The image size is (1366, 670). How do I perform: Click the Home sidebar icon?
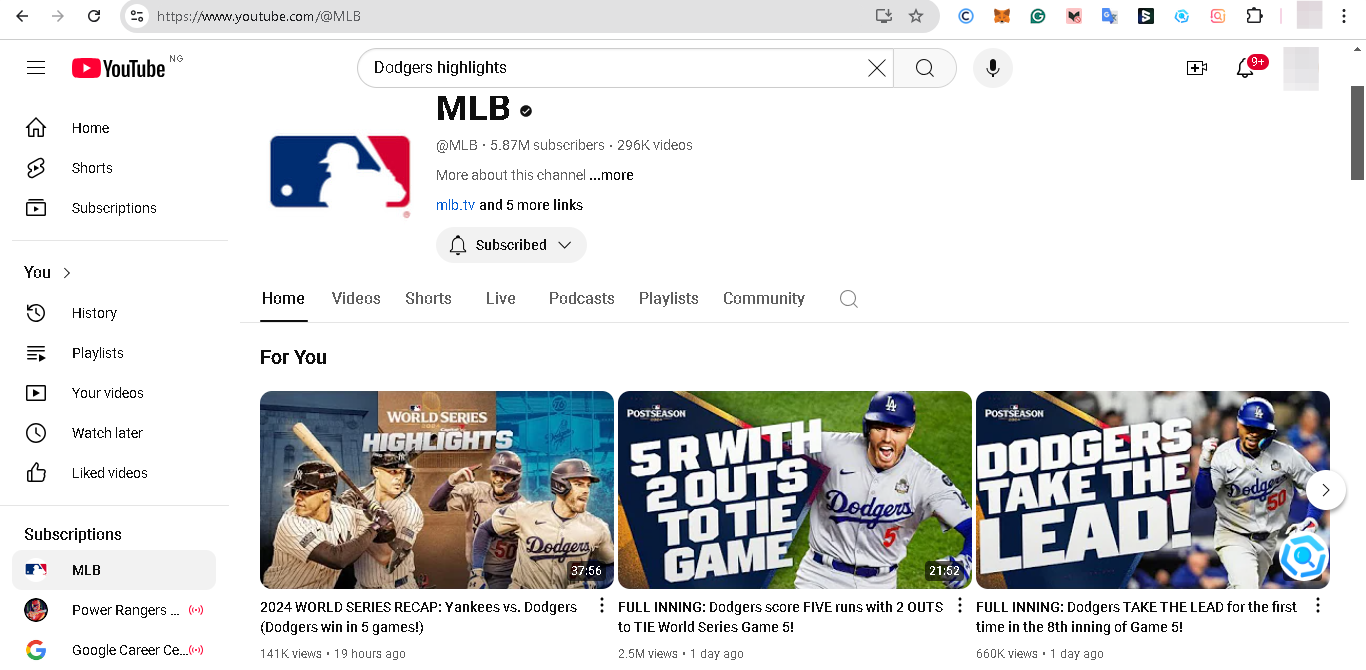click(x=36, y=128)
